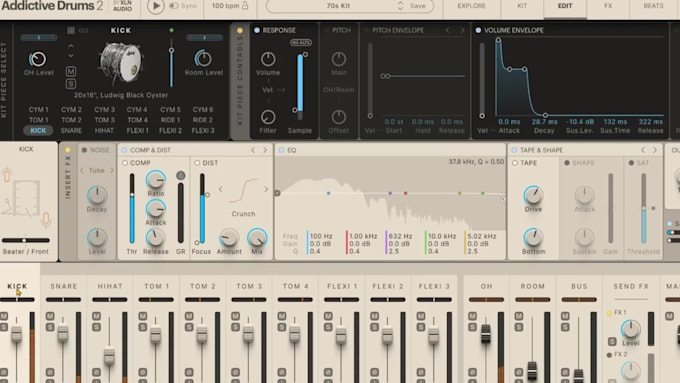Image resolution: width=680 pixels, height=383 pixels.
Task: Click the Response Filter knob
Action: (268, 117)
